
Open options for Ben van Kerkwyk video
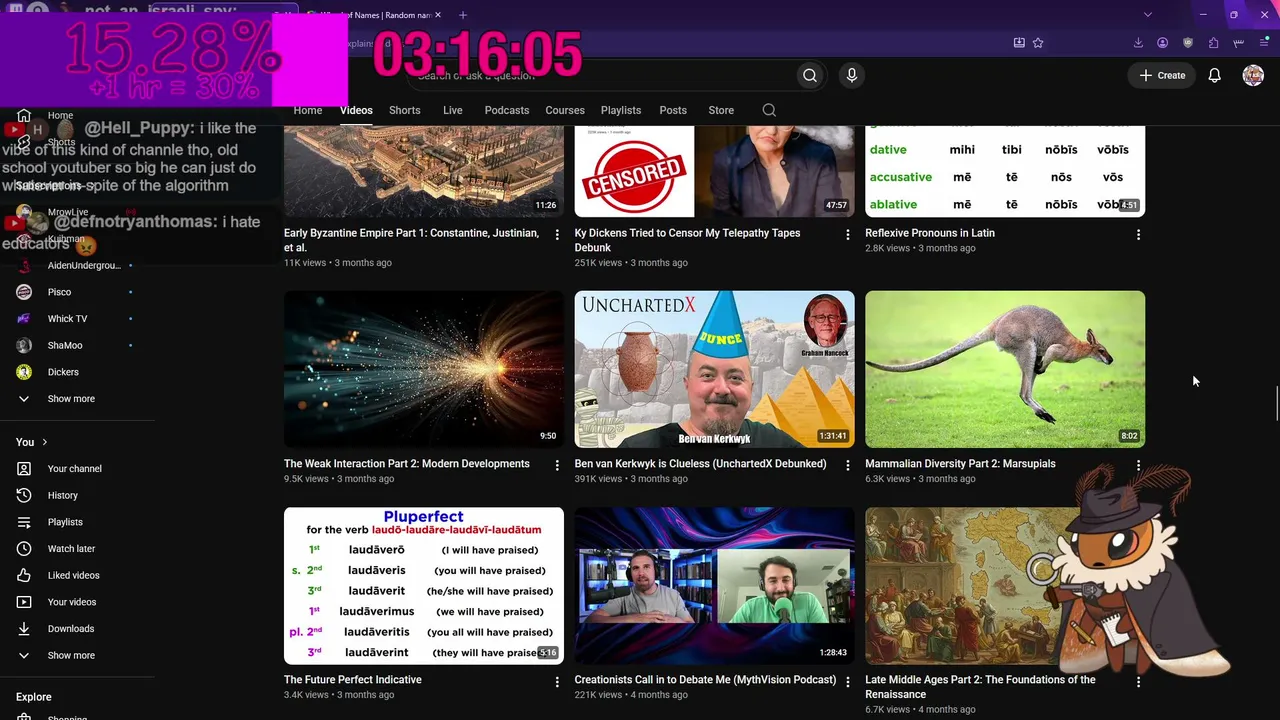tap(848, 465)
